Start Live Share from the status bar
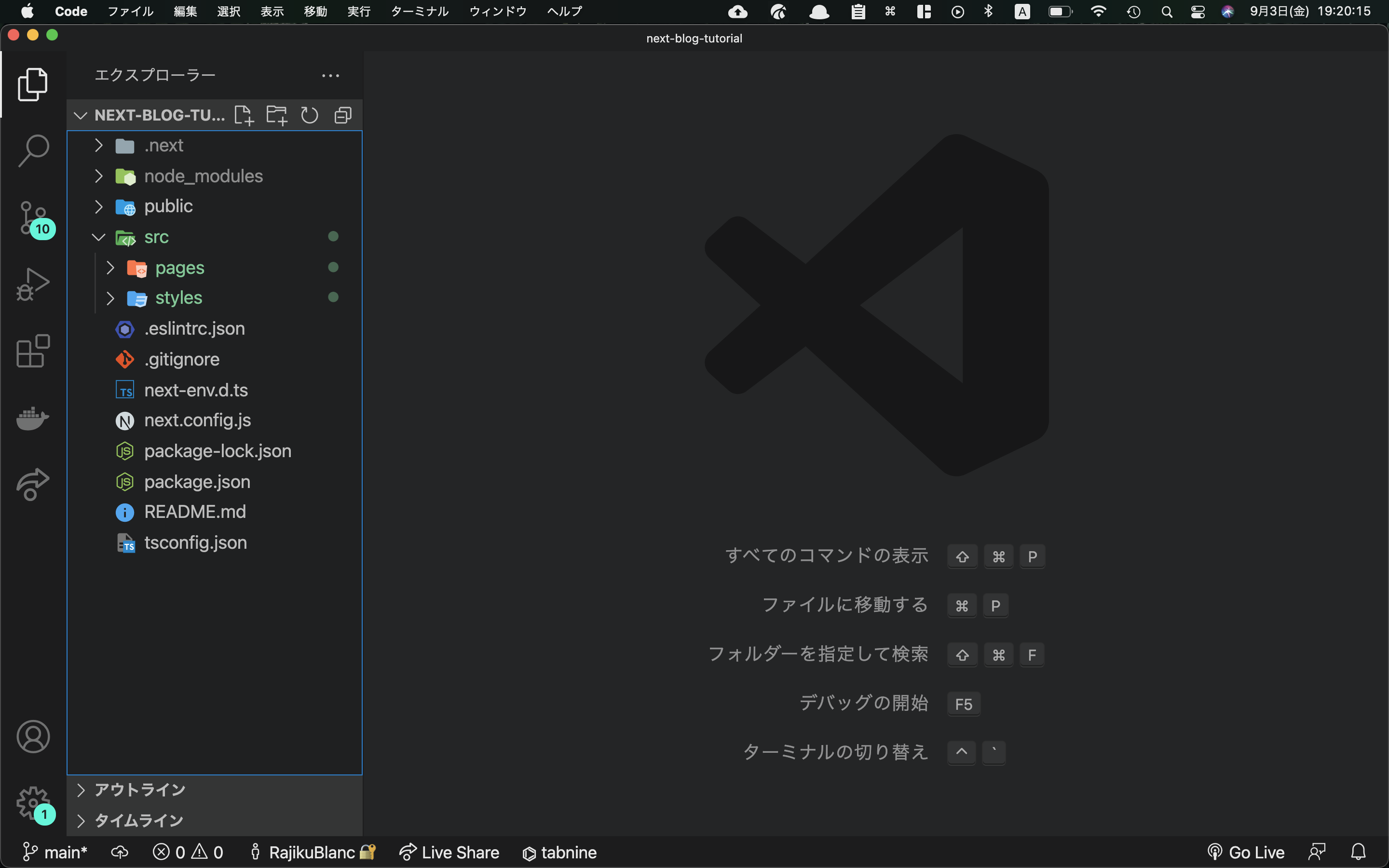The height and width of the screenshot is (868, 1389). click(x=449, y=853)
